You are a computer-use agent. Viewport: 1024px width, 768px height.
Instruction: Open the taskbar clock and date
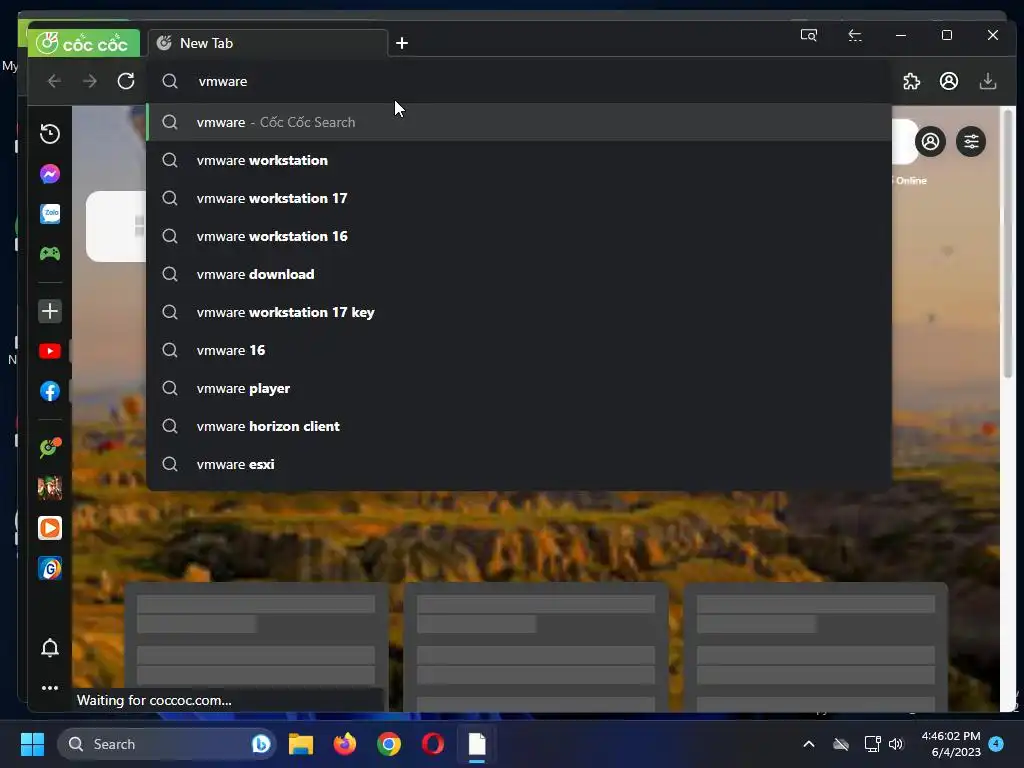point(951,744)
